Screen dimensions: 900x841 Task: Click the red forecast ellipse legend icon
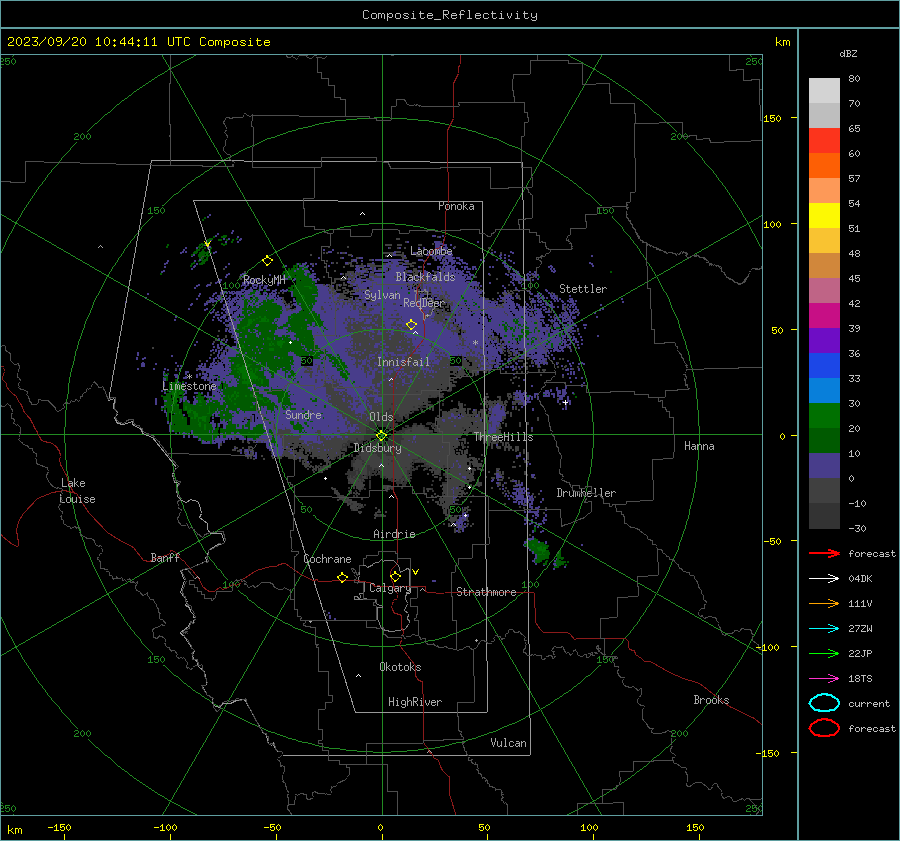(824, 728)
